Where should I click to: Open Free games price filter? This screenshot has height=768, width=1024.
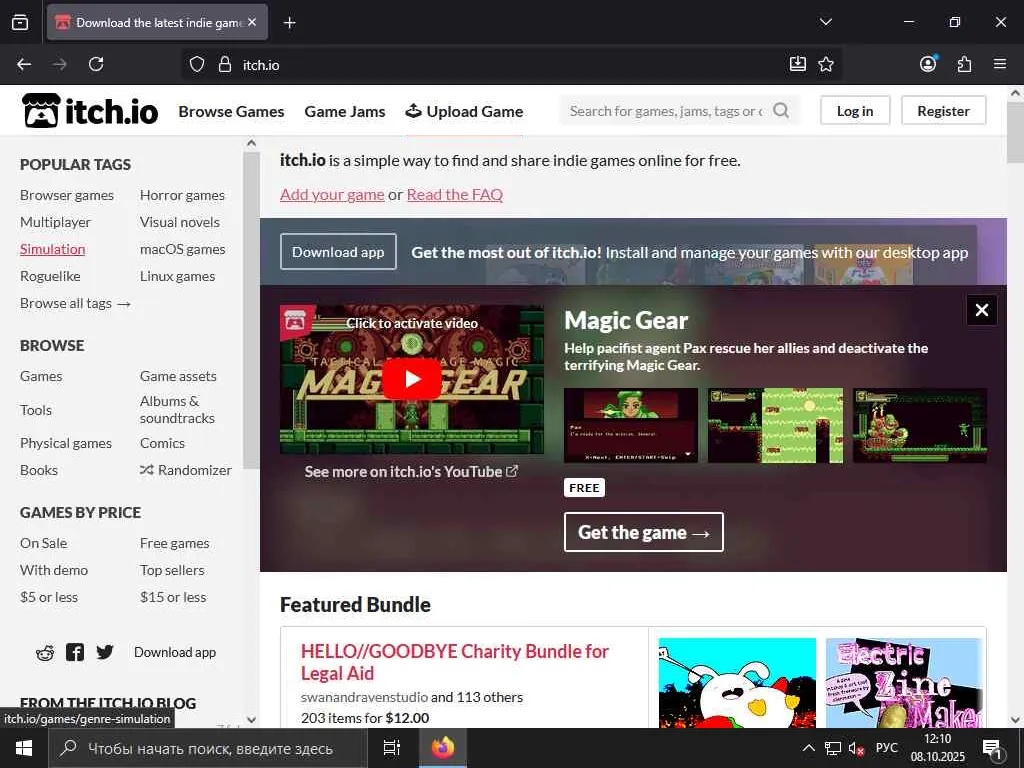click(174, 543)
